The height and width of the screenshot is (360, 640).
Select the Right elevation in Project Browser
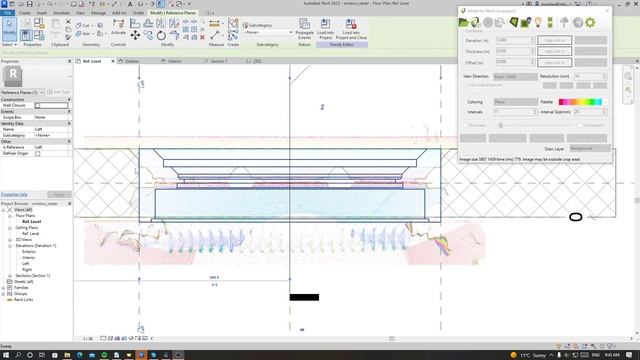click(27, 270)
